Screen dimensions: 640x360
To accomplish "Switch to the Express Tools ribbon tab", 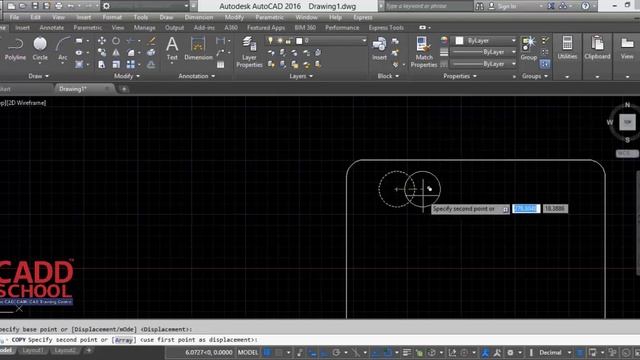I will pyautogui.click(x=386, y=27).
